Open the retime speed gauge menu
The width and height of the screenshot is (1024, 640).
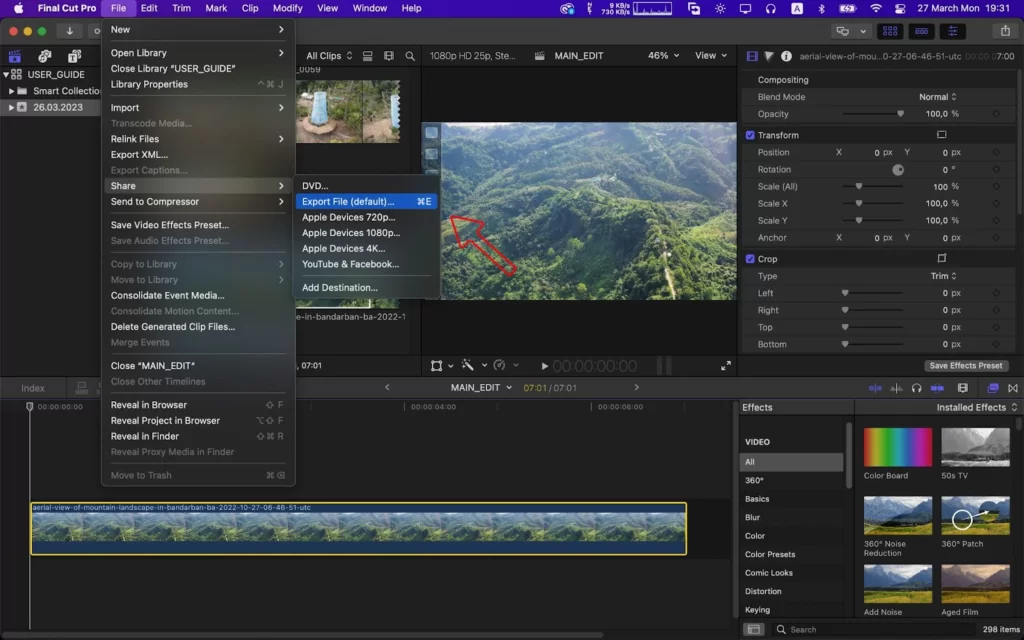[500, 365]
